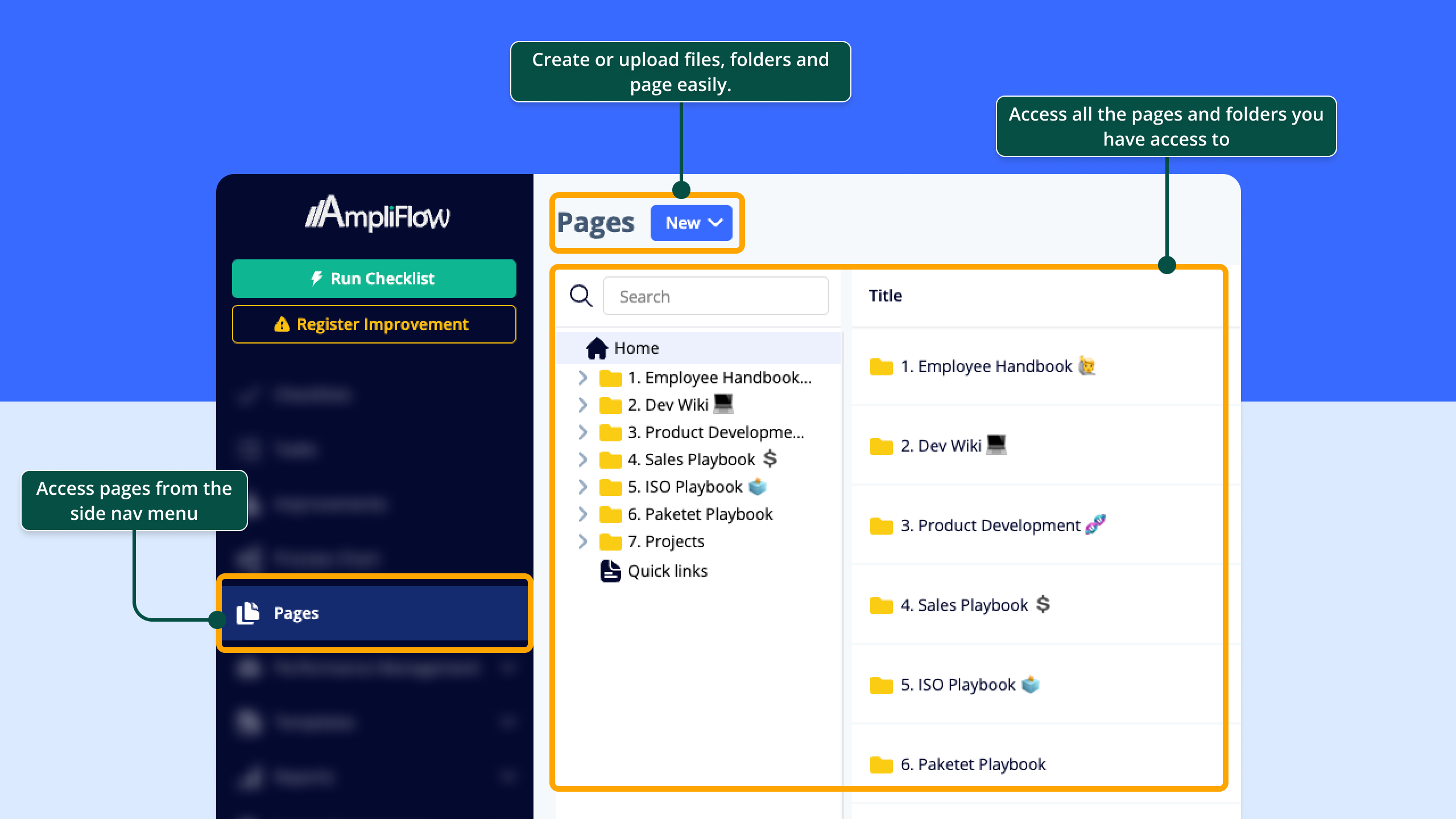Select Quick links in the tree
The image size is (1456, 819).
tap(667, 570)
